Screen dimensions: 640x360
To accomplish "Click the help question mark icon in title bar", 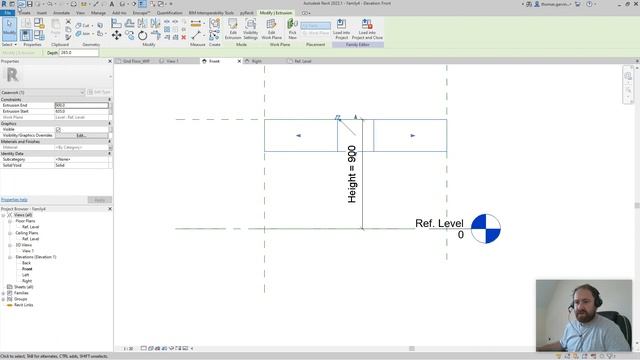I will pos(589,4).
